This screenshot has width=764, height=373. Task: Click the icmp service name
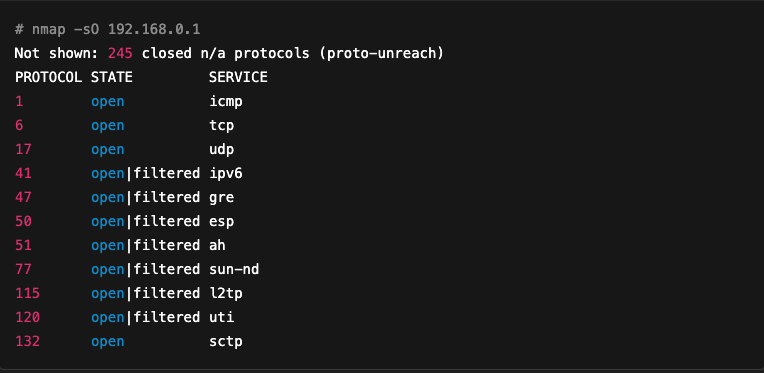(x=226, y=102)
